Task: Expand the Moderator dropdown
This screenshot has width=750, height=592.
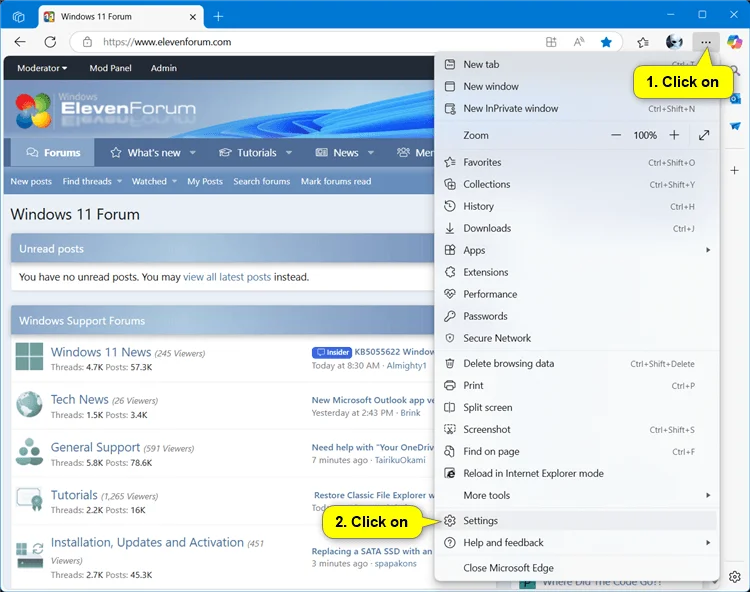Action: tap(42, 68)
